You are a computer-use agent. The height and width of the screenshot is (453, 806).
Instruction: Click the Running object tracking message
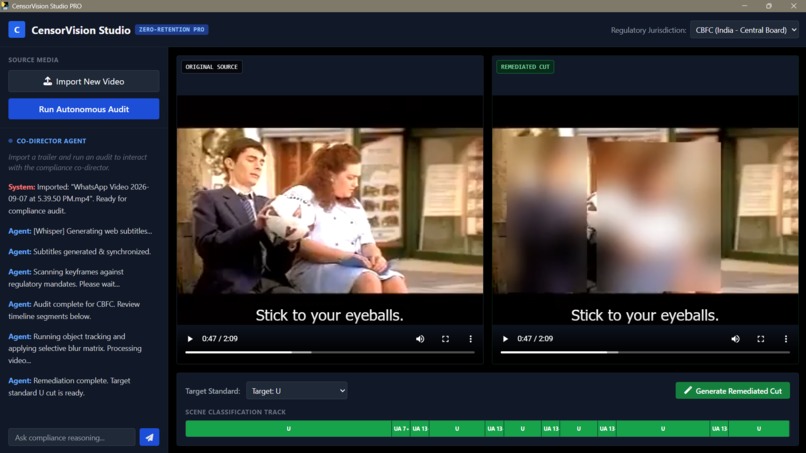tap(75, 348)
